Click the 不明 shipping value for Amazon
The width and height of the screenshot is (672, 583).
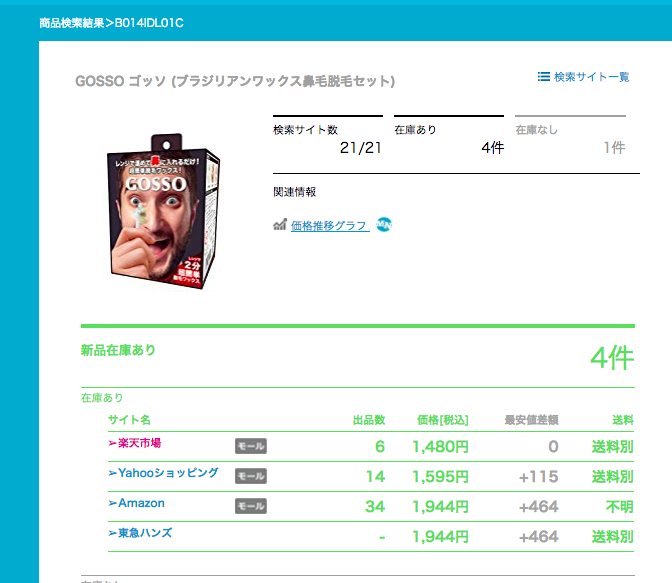coord(620,507)
